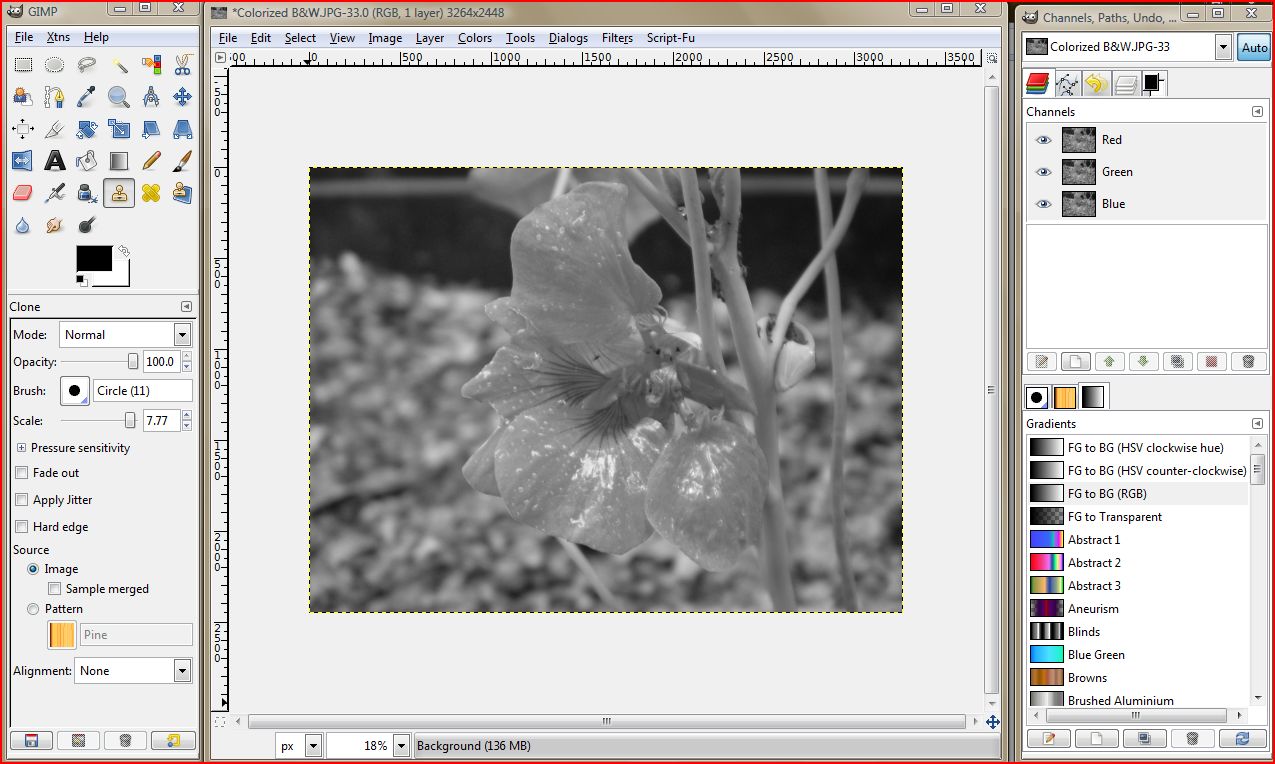
Task: Open the zoom percentage dropdown
Action: [399, 745]
